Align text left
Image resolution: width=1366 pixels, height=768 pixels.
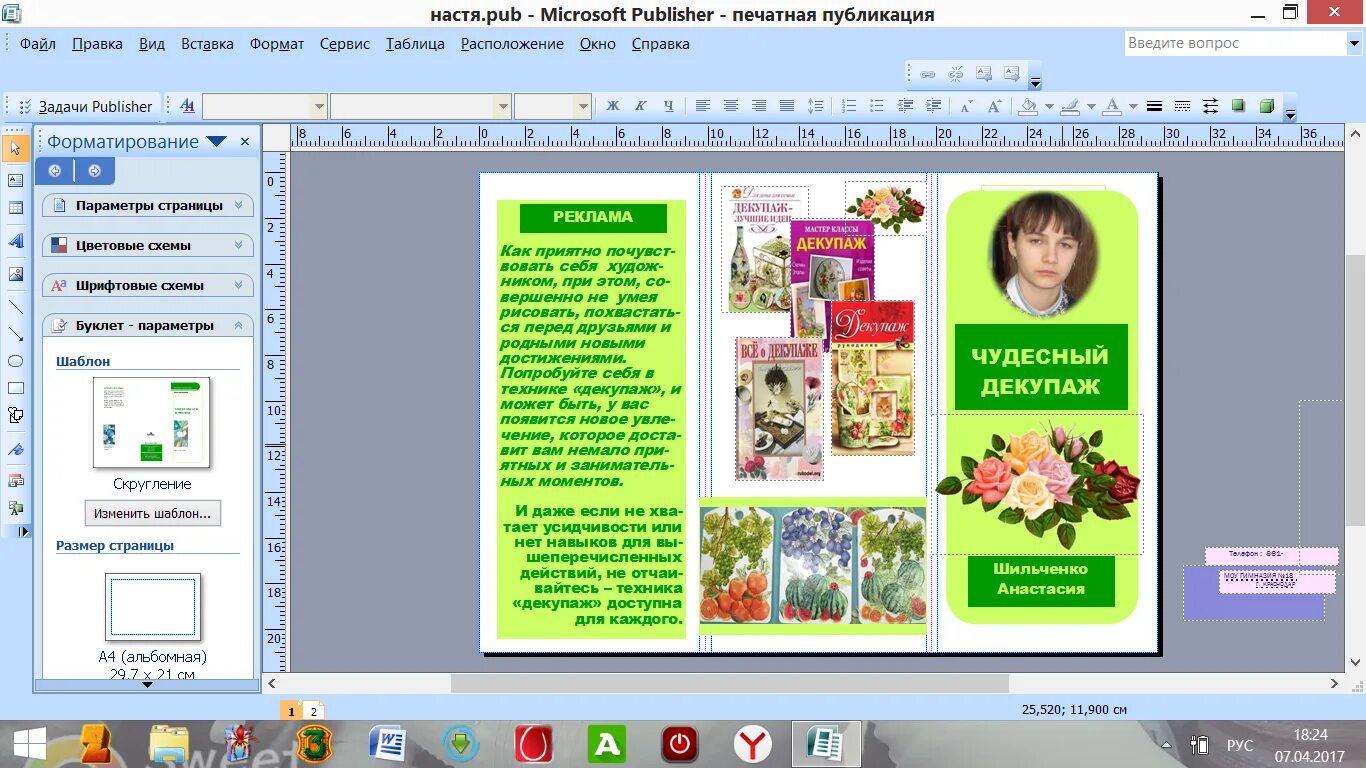click(x=703, y=106)
